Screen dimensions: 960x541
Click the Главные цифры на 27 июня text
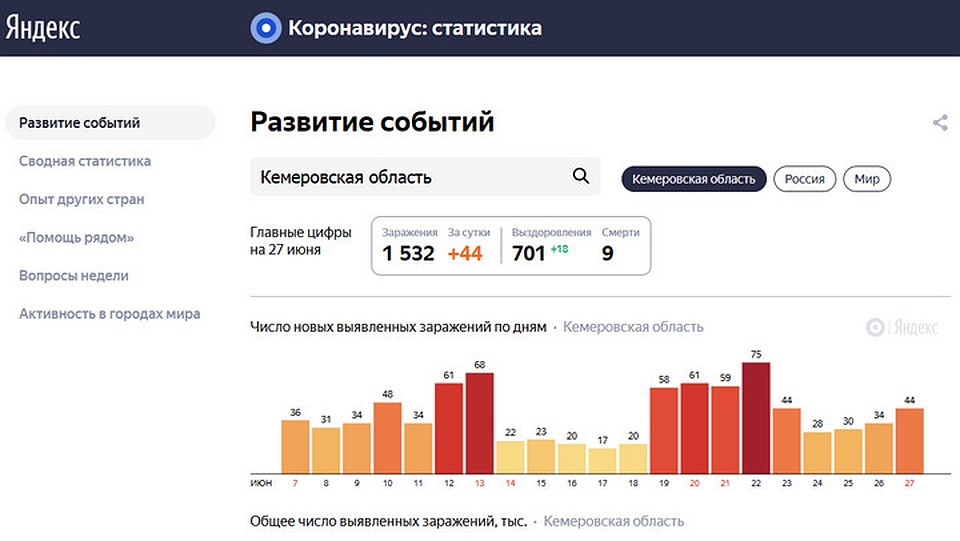[x=301, y=241]
